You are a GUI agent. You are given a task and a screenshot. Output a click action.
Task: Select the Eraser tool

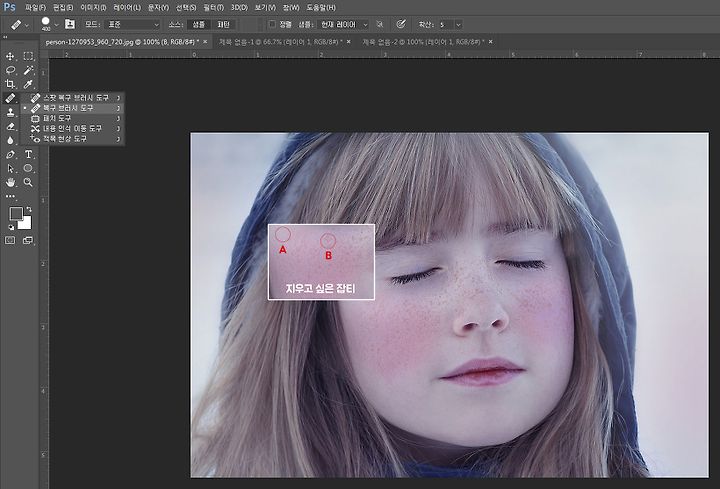[10, 126]
